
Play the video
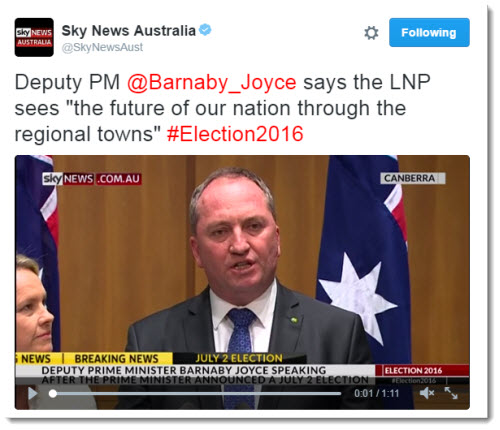[33, 394]
